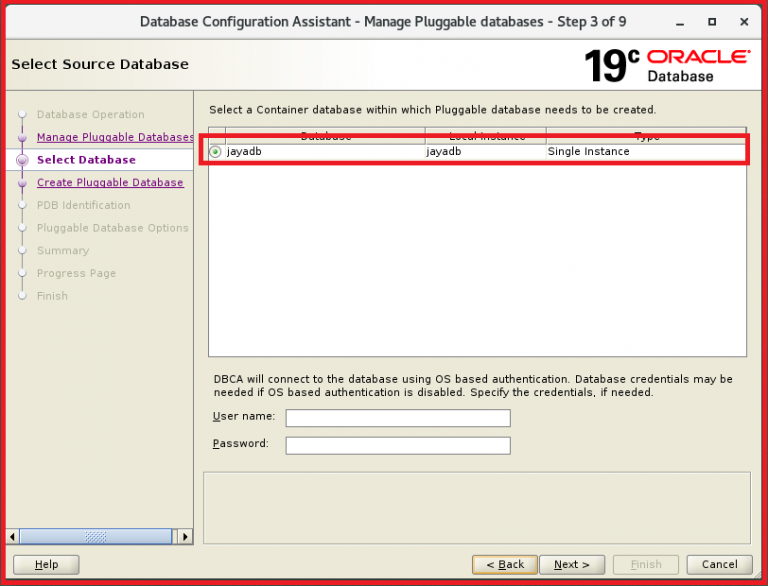Click the Type column header
The image size is (768, 586).
(646, 135)
